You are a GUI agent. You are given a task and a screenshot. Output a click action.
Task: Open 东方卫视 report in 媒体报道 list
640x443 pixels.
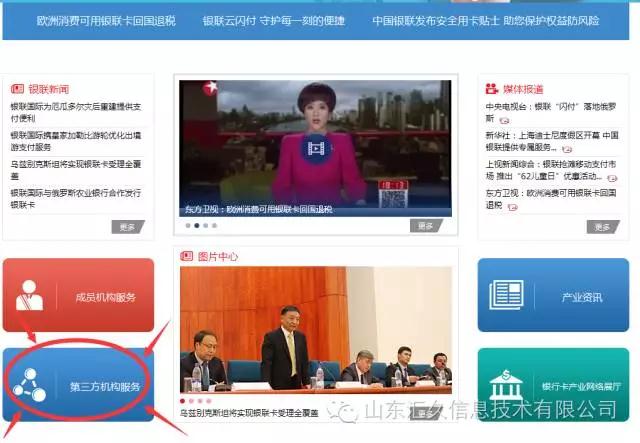point(551,198)
